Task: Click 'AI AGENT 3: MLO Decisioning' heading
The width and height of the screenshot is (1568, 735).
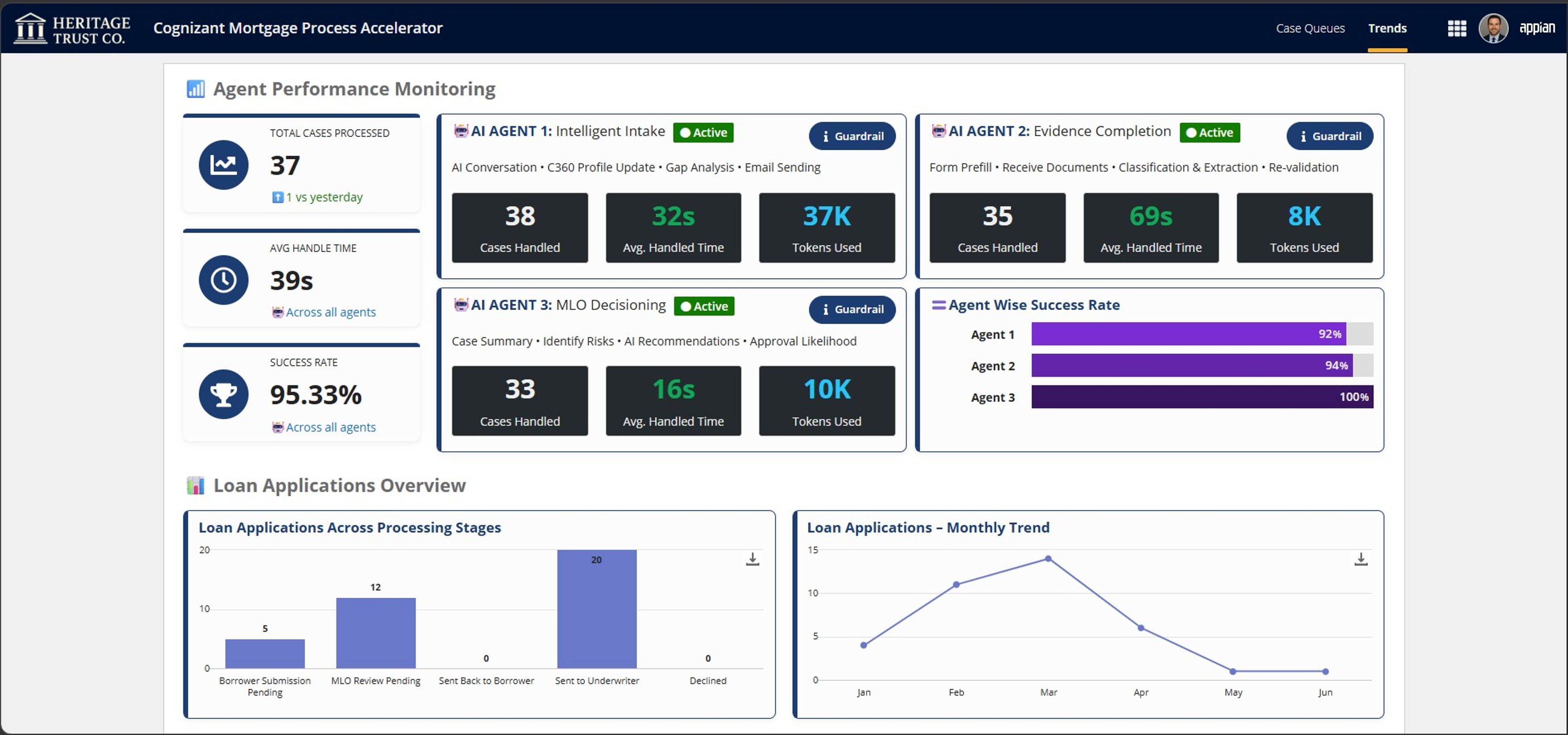Action: point(568,305)
